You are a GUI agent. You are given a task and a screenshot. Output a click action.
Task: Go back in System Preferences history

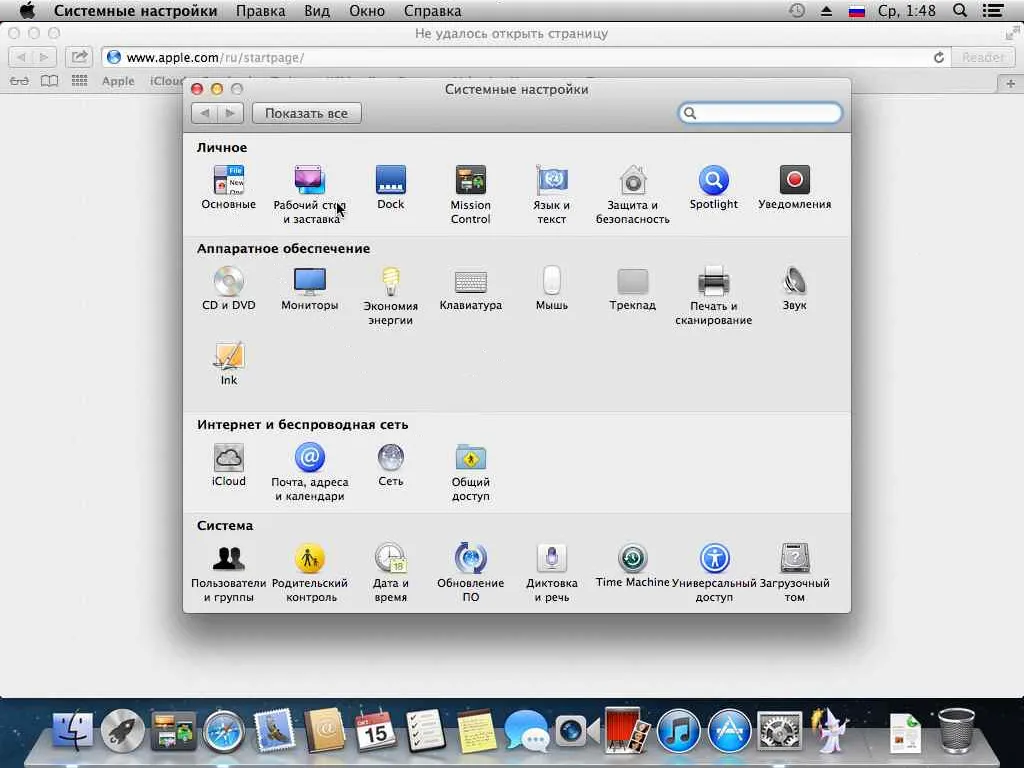pyautogui.click(x=204, y=113)
